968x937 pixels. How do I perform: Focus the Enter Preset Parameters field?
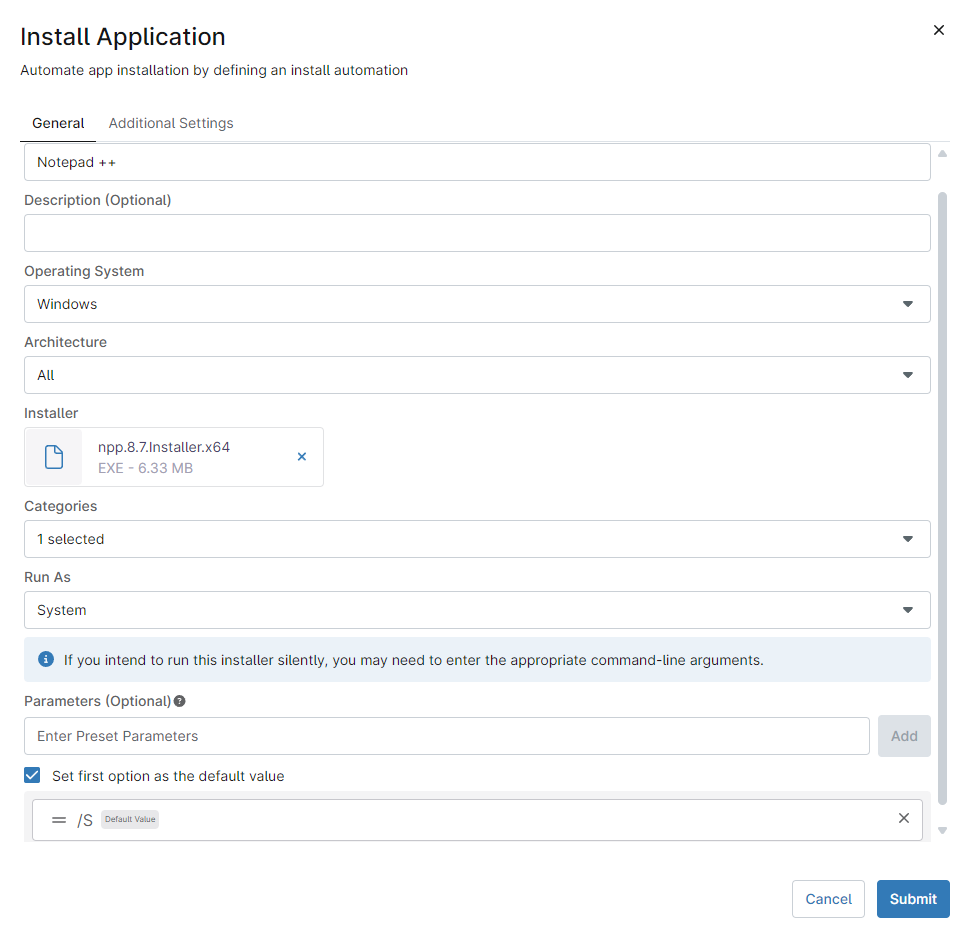(446, 736)
